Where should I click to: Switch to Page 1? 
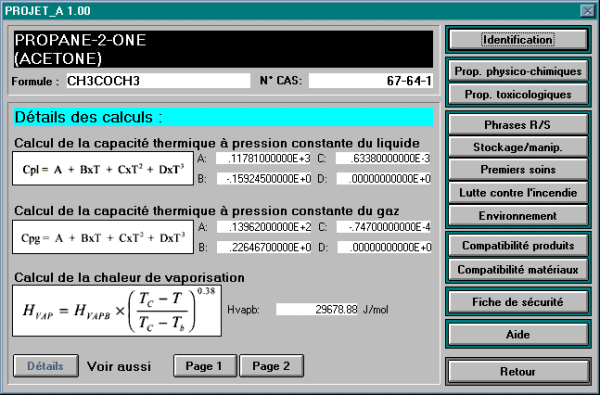click(204, 366)
